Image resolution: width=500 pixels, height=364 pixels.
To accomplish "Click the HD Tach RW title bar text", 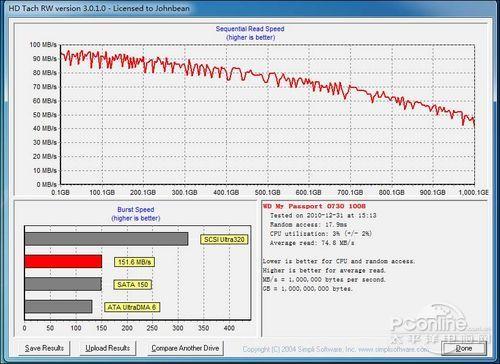I will click(x=99, y=8).
